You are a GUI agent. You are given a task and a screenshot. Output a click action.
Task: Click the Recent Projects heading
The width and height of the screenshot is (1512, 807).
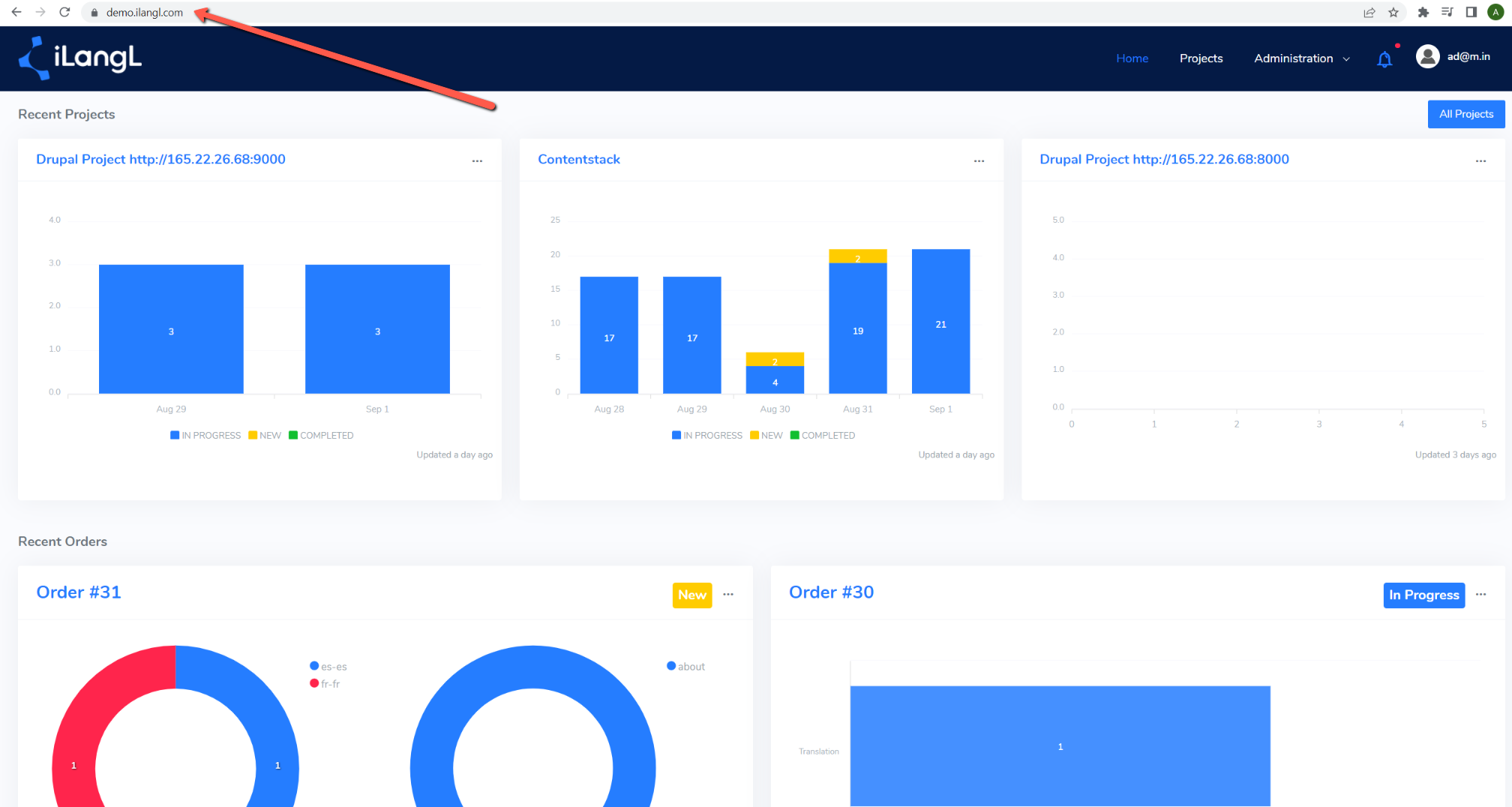pos(66,114)
